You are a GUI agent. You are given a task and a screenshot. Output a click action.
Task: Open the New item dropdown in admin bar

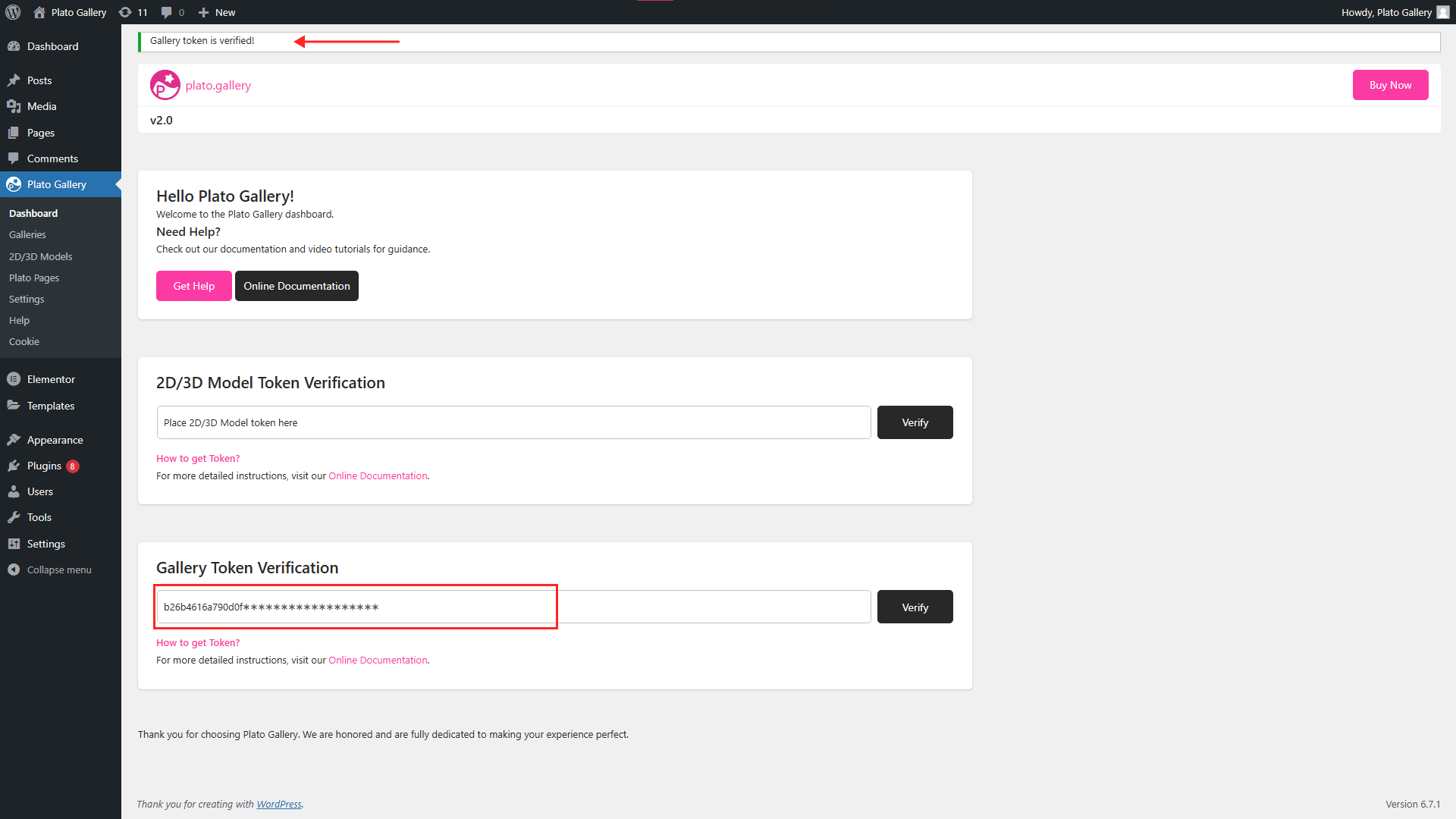tap(216, 12)
